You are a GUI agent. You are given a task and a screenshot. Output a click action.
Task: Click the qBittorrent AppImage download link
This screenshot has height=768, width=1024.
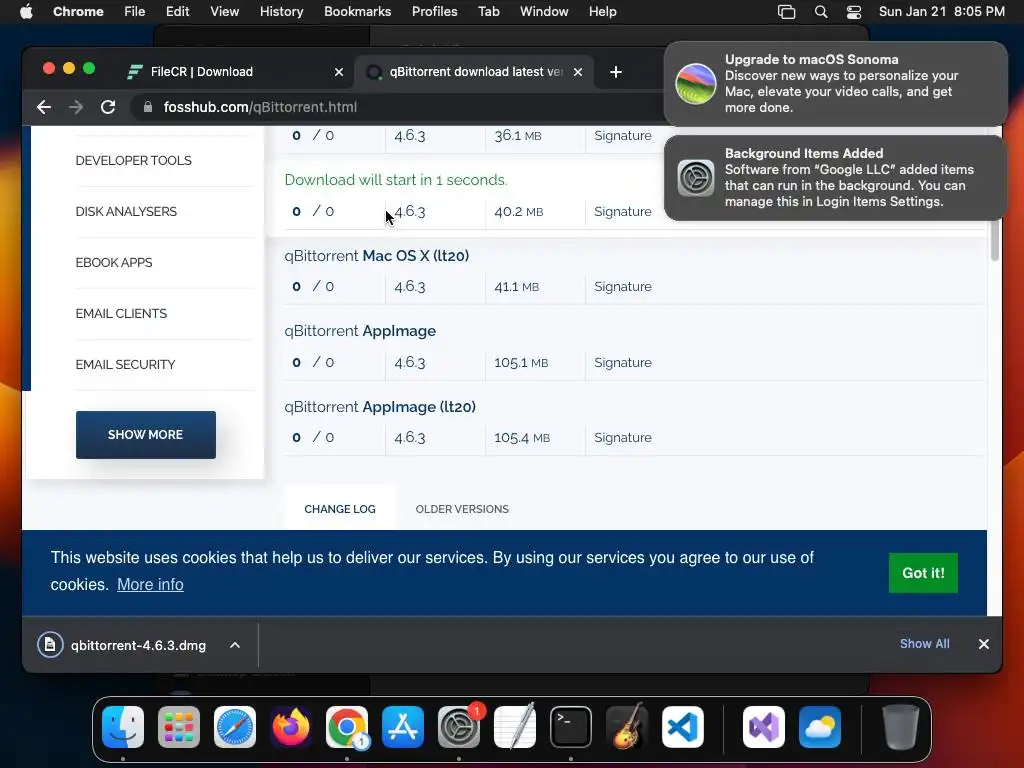(360, 331)
